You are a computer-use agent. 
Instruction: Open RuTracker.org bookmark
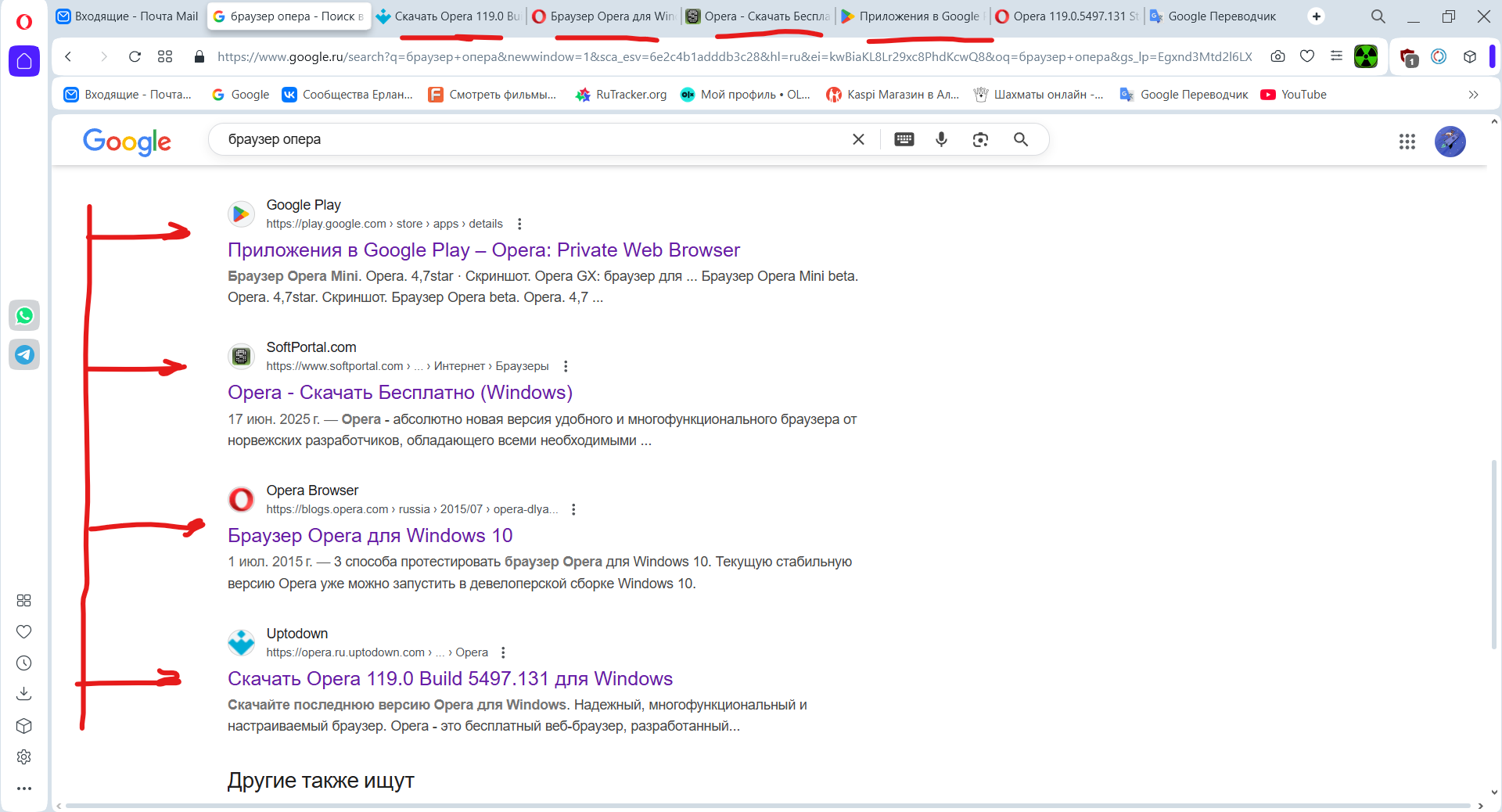click(x=622, y=95)
